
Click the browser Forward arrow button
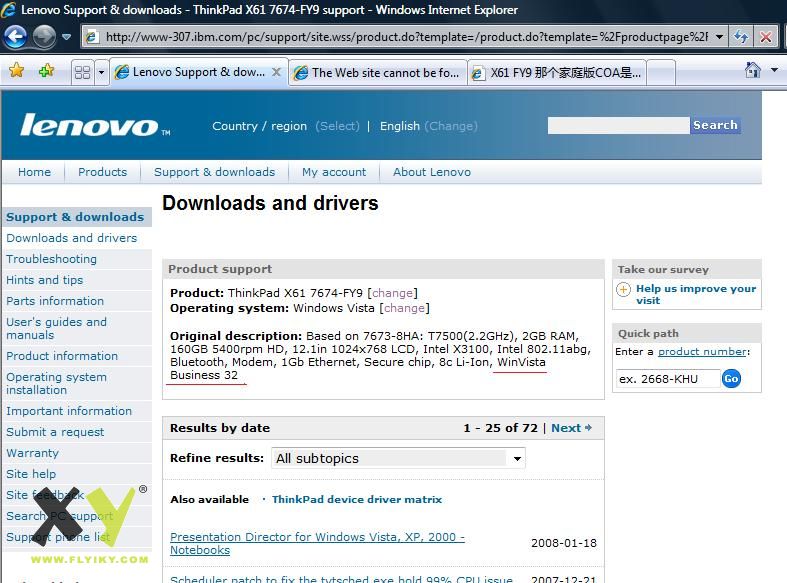(44, 37)
